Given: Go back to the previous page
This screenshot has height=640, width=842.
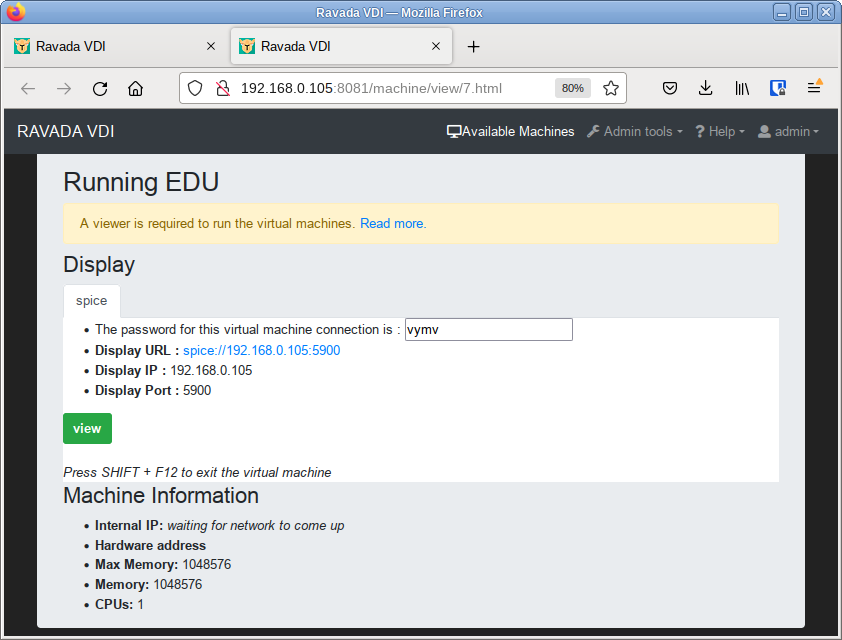Looking at the screenshot, I should (x=28, y=89).
